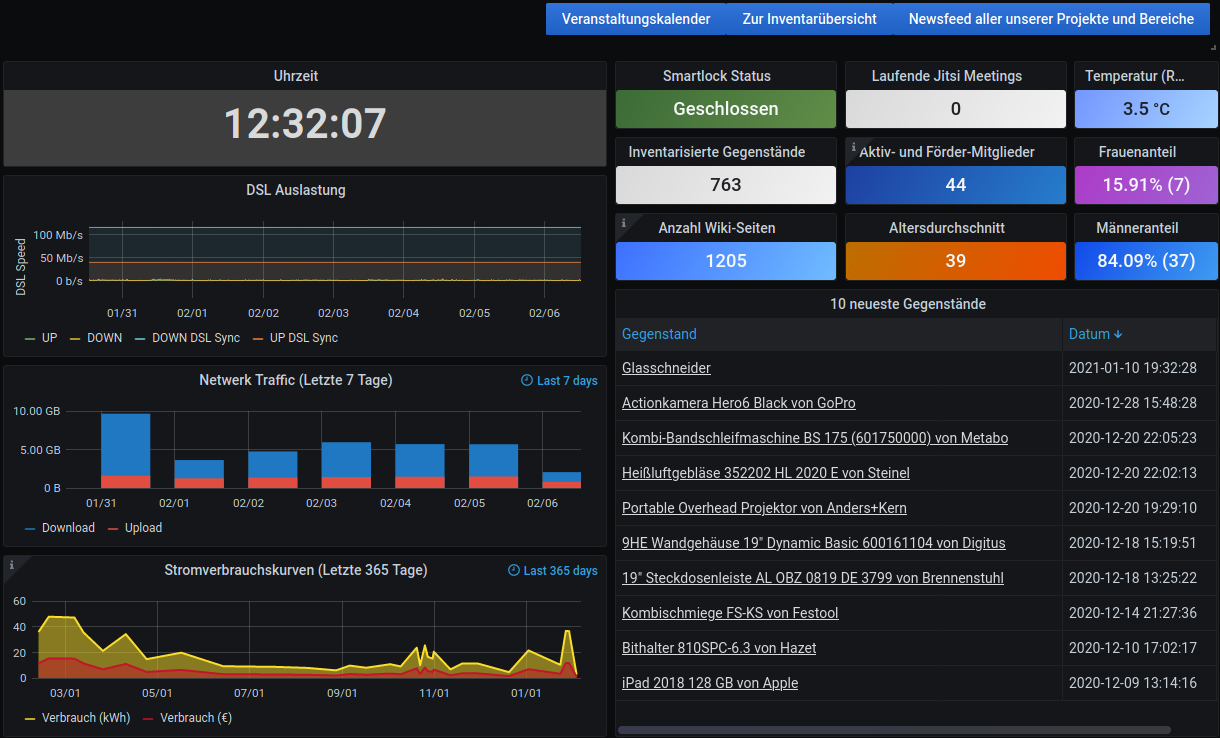Image resolution: width=1220 pixels, height=738 pixels.
Task: Open Inventarisierte Gegenstände panel menu
Action: click(x=717, y=152)
